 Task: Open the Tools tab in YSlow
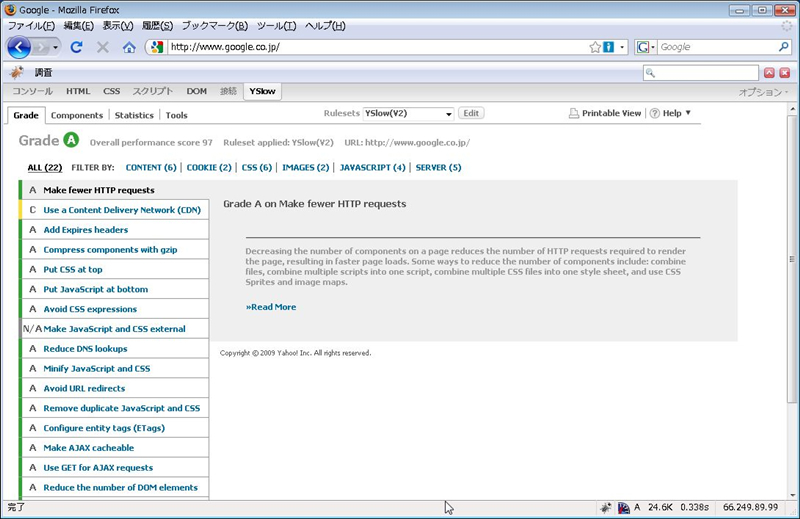click(x=177, y=115)
